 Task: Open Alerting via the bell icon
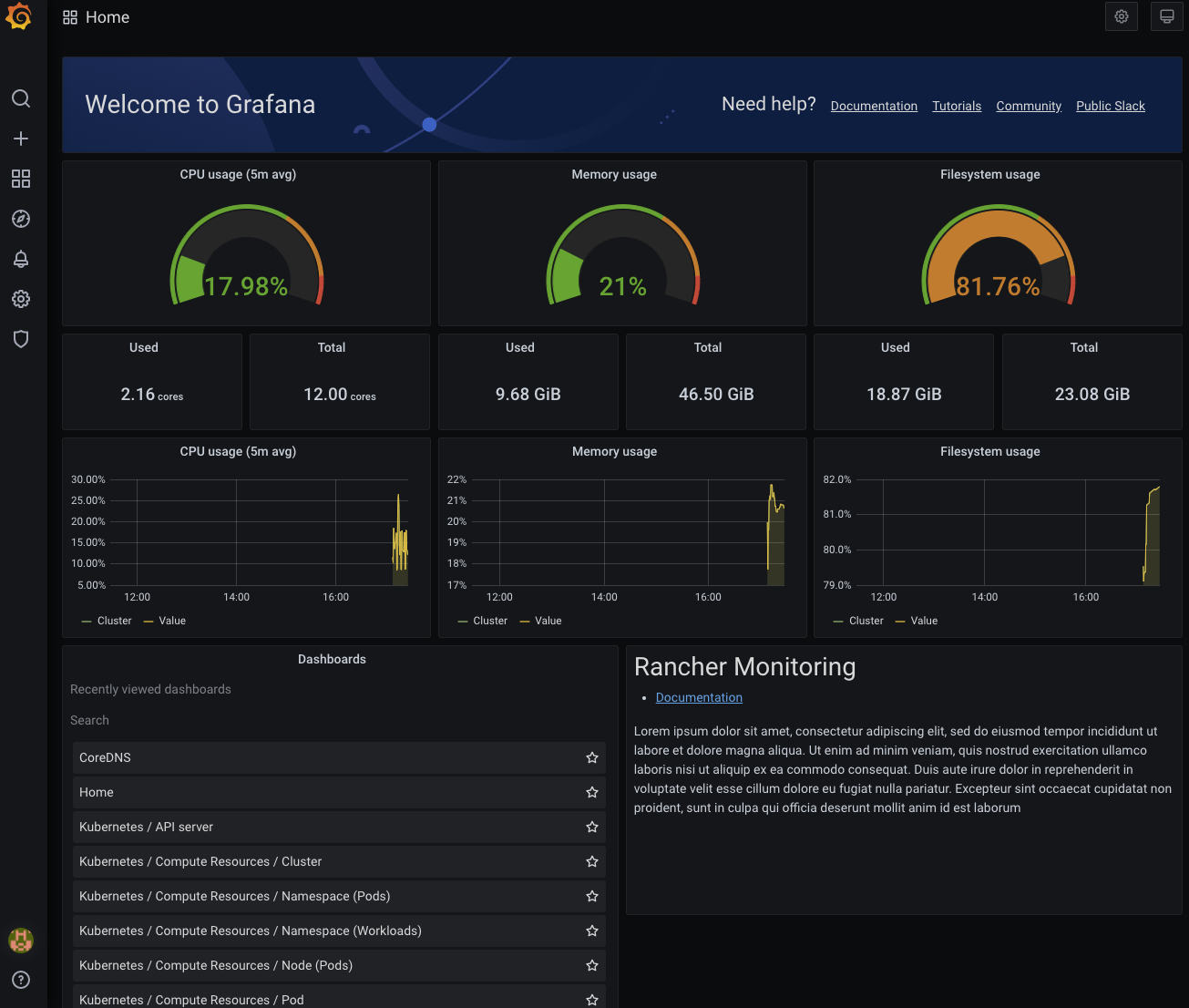[x=21, y=259]
